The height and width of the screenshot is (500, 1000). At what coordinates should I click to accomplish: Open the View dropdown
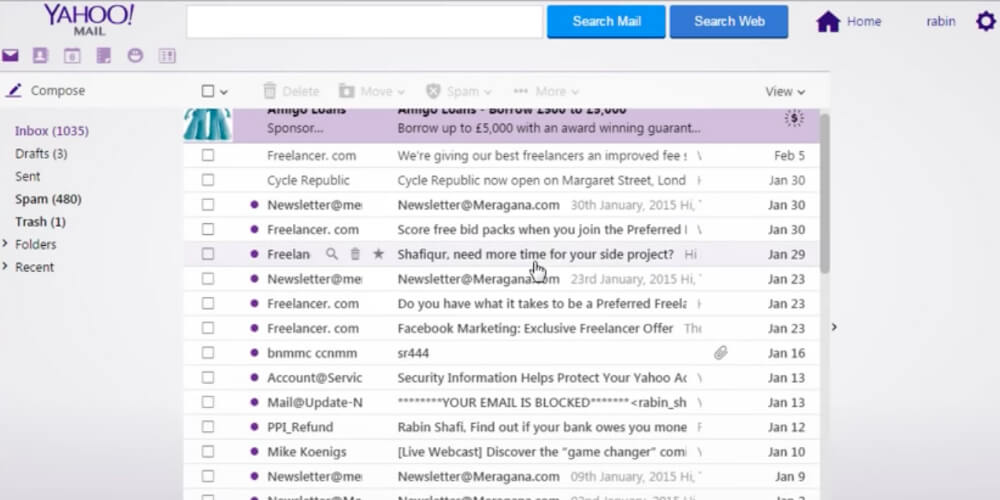785,91
